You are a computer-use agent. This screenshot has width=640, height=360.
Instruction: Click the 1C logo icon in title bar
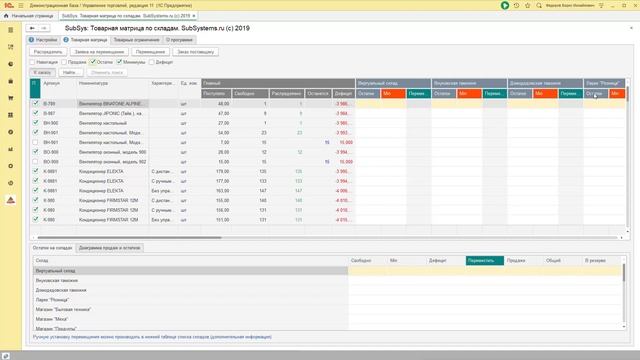click(9, 5)
